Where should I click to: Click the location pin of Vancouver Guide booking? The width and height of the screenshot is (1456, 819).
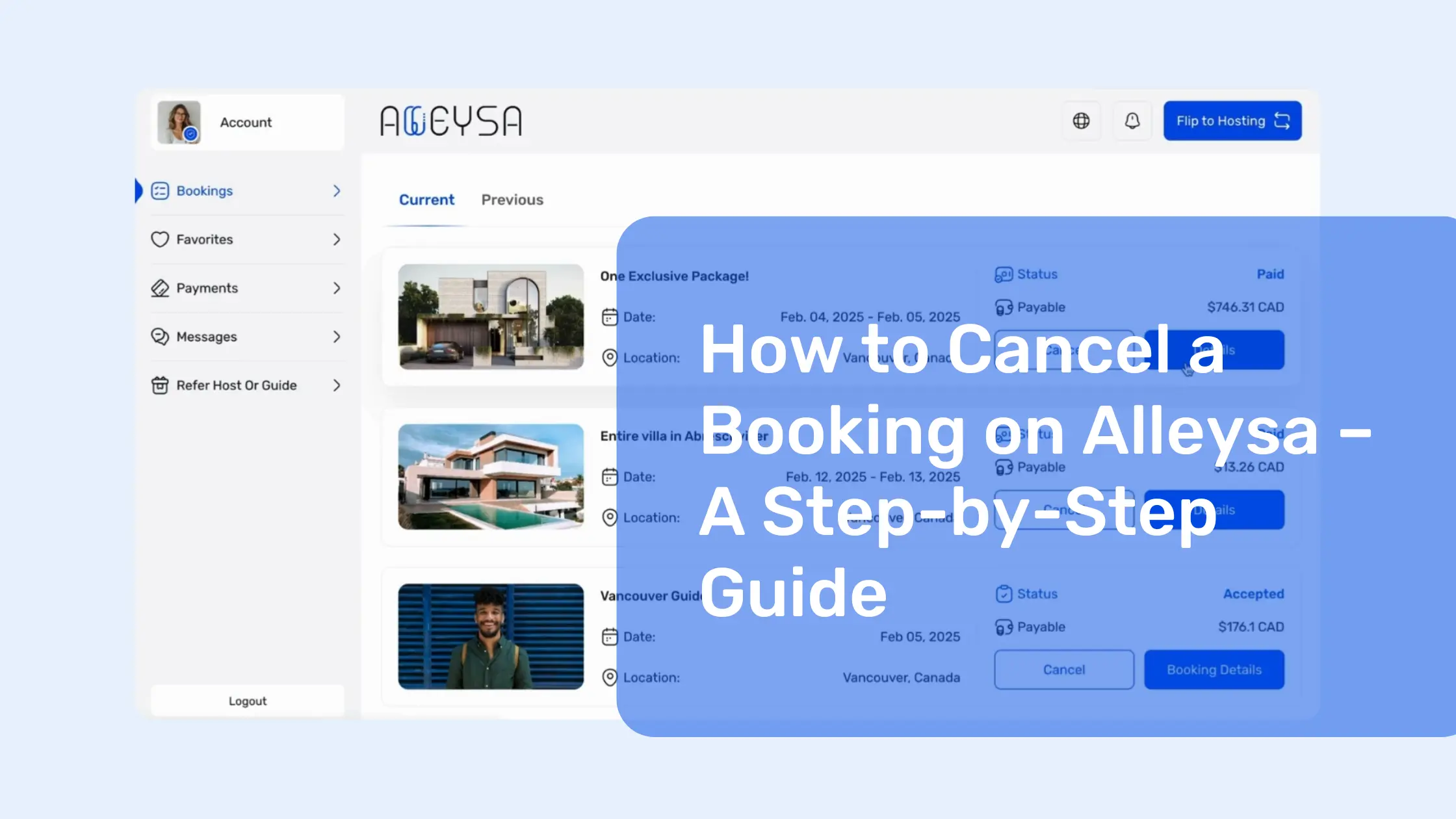coord(610,678)
